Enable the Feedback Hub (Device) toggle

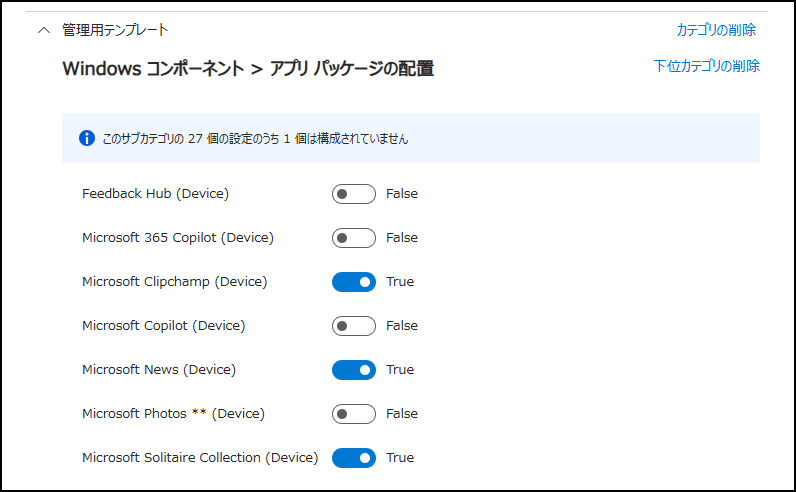(x=354, y=194)
